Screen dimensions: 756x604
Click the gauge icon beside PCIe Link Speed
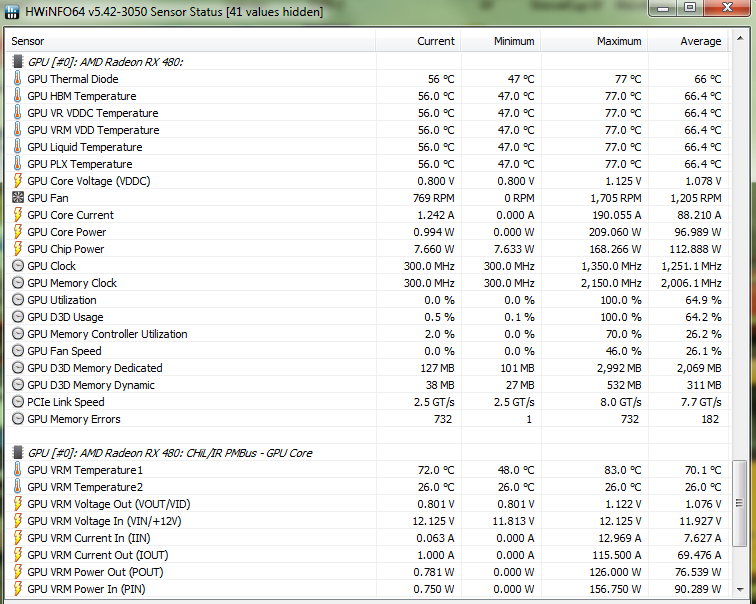18,402
